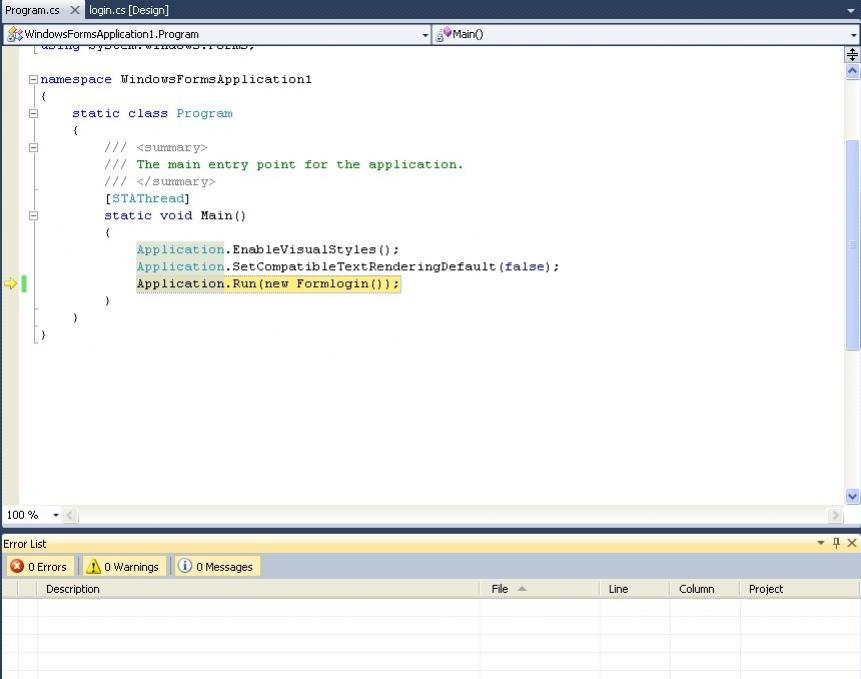Open the 100 % zoom dropdown

coord(55,515)
